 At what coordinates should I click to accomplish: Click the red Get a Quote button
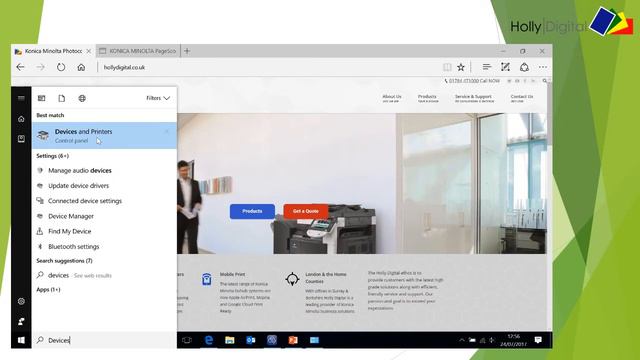tap(306, 211)
